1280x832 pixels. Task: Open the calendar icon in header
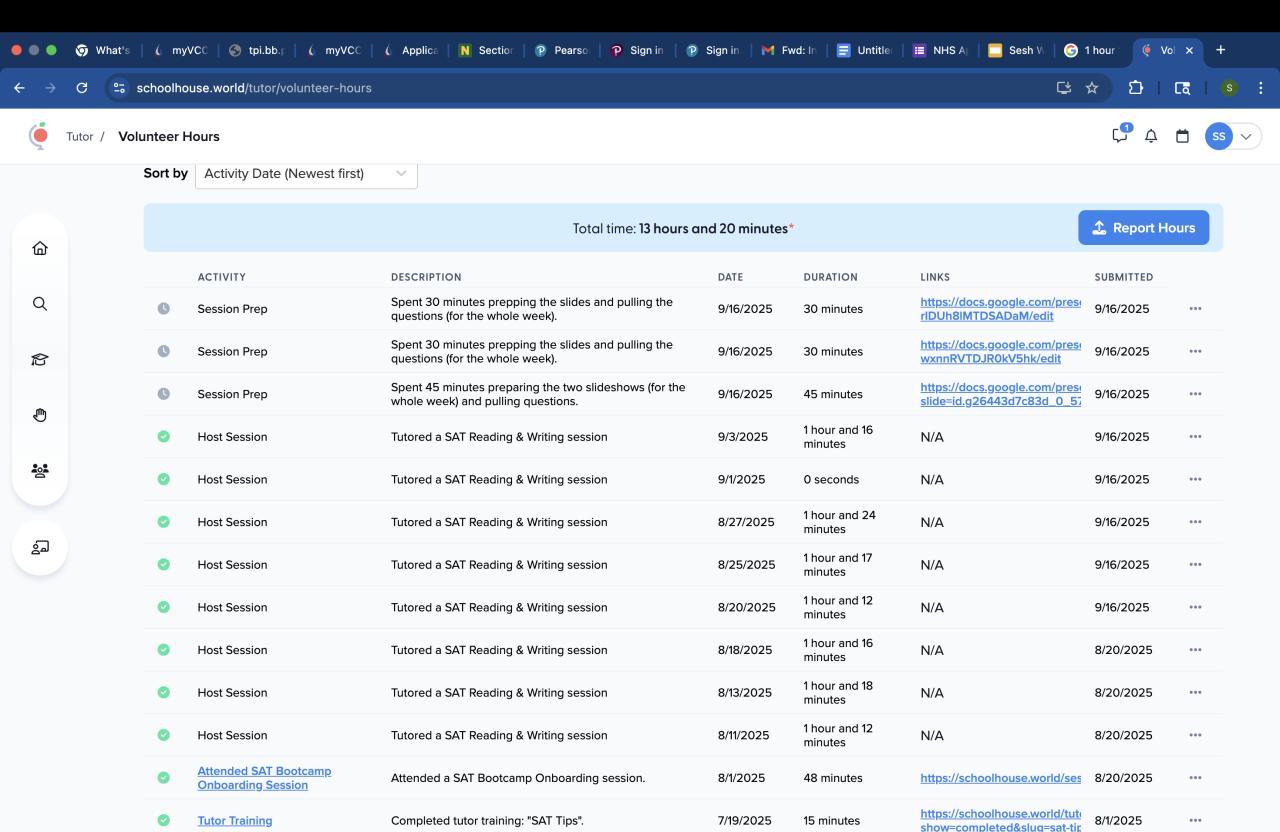(x=1182, y=136)
